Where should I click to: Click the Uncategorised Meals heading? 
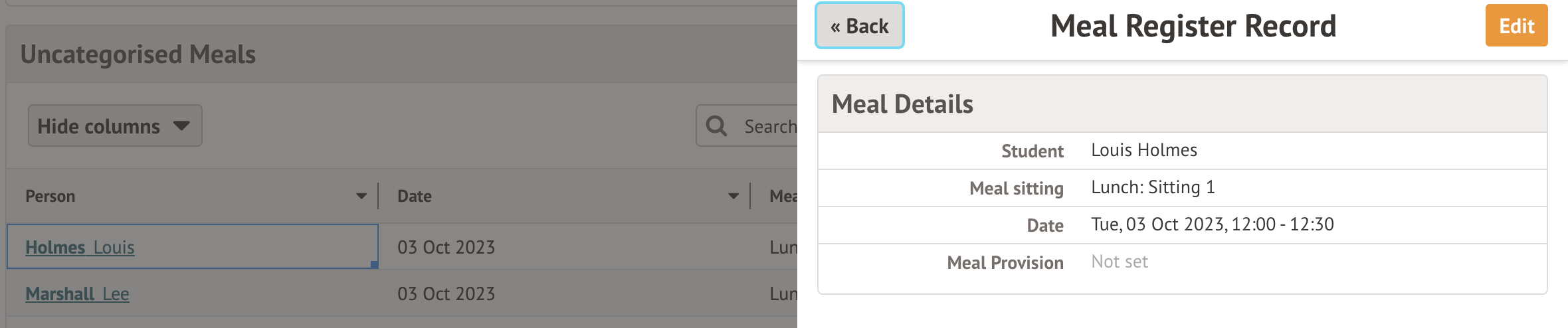pyautogui.click(x=138, y=54)
